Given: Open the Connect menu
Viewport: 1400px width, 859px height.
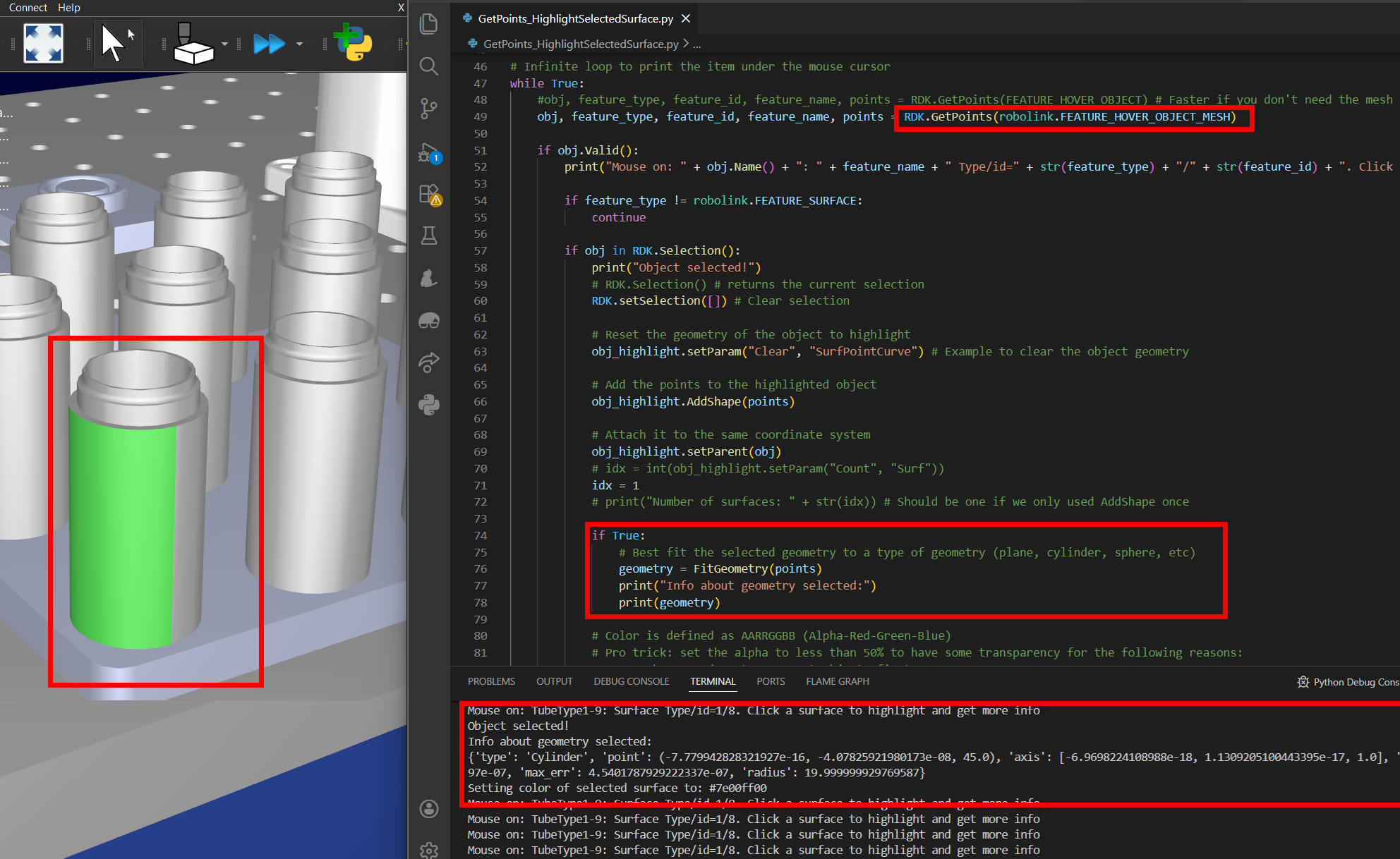Looking at the screenshot, I should point(28,7).
